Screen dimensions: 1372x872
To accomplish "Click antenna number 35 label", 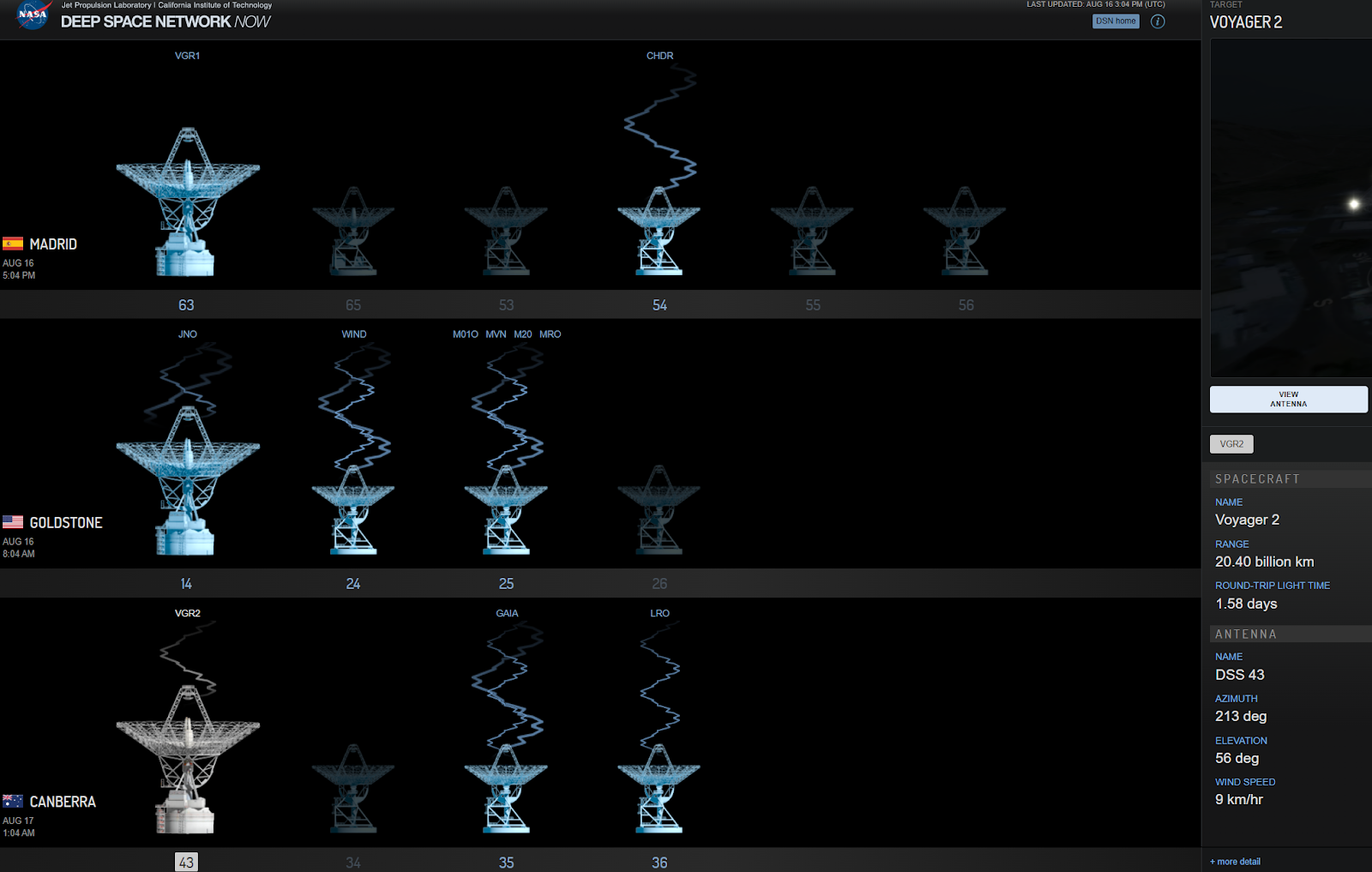I will coord(507,863).
